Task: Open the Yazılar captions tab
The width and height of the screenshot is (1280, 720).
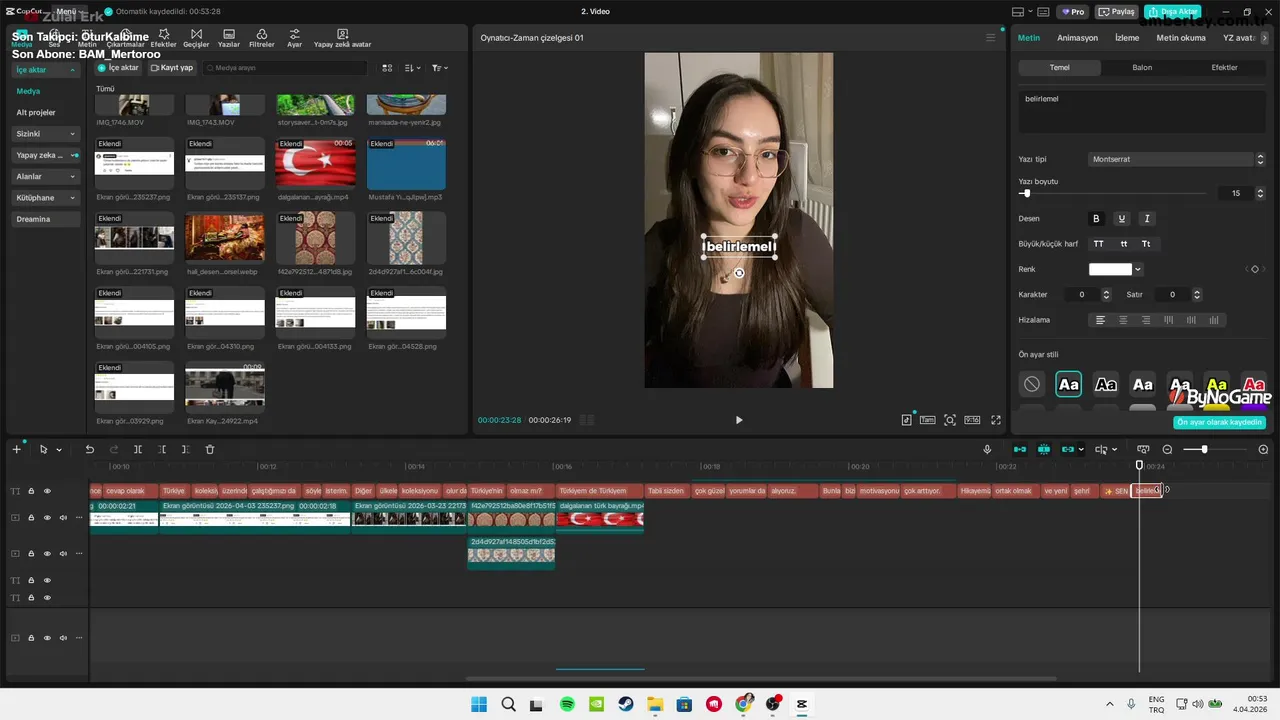Action: click(229, 38)
